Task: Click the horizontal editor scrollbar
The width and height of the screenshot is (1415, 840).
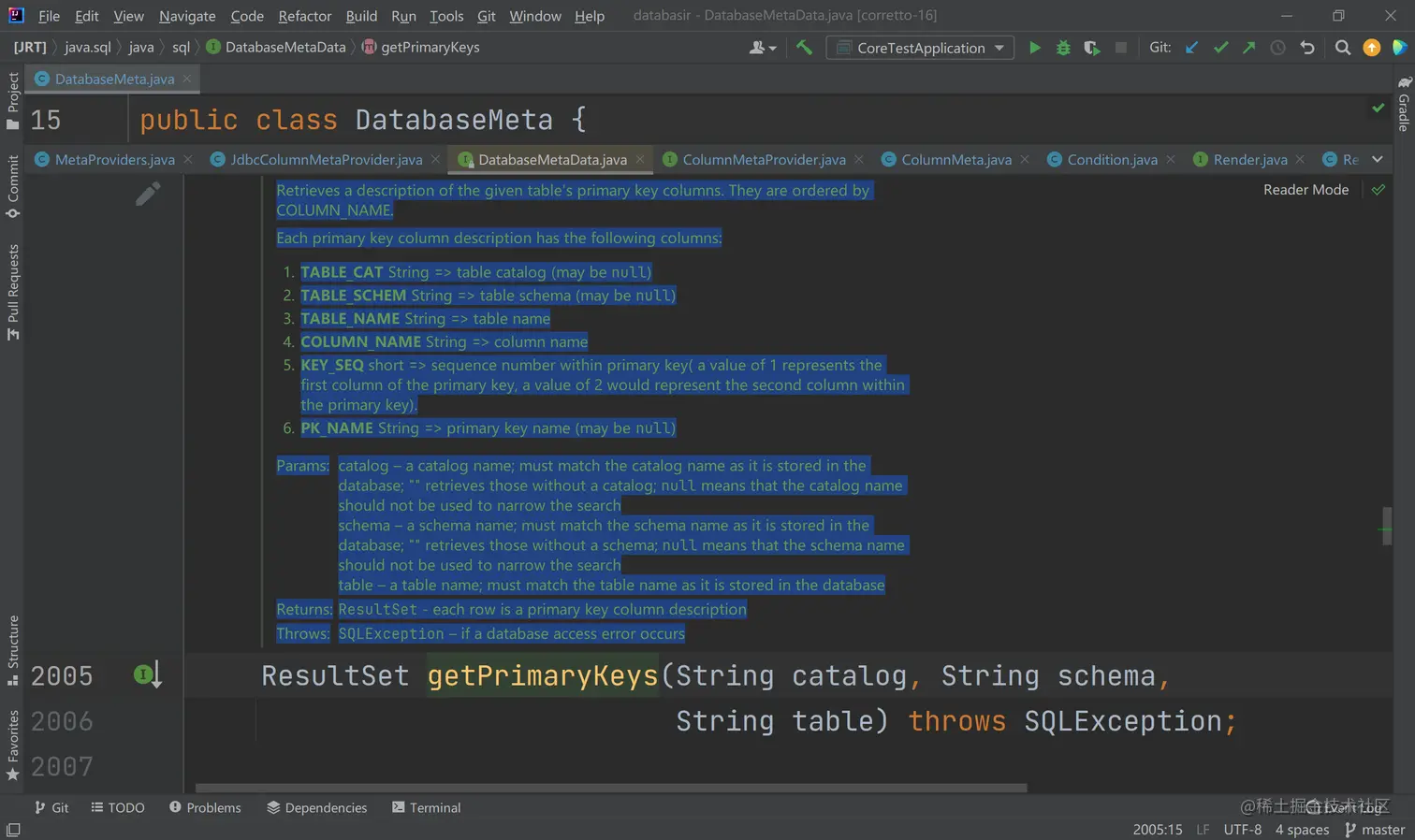Action: point(611,788)
